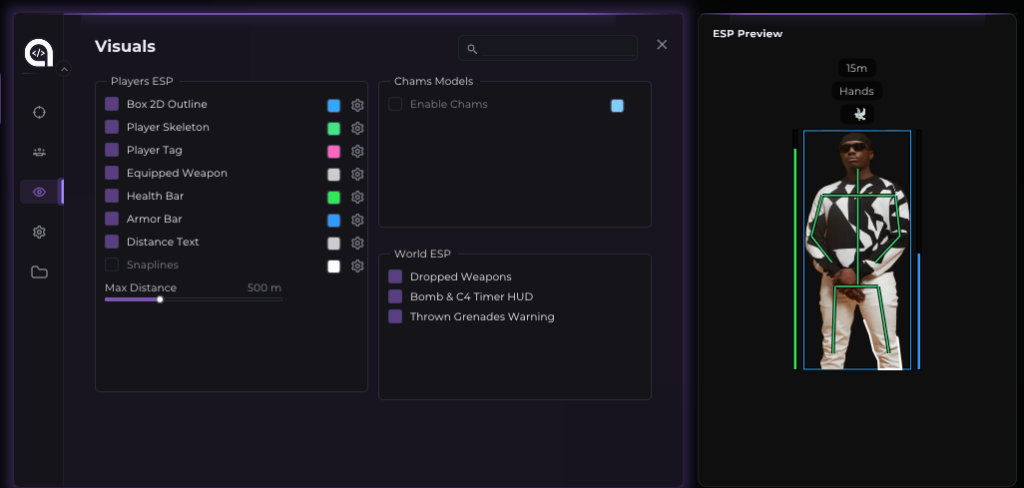Click the Hands weapon label in preview
This screenshot has width=1024, height=488.
857,91
